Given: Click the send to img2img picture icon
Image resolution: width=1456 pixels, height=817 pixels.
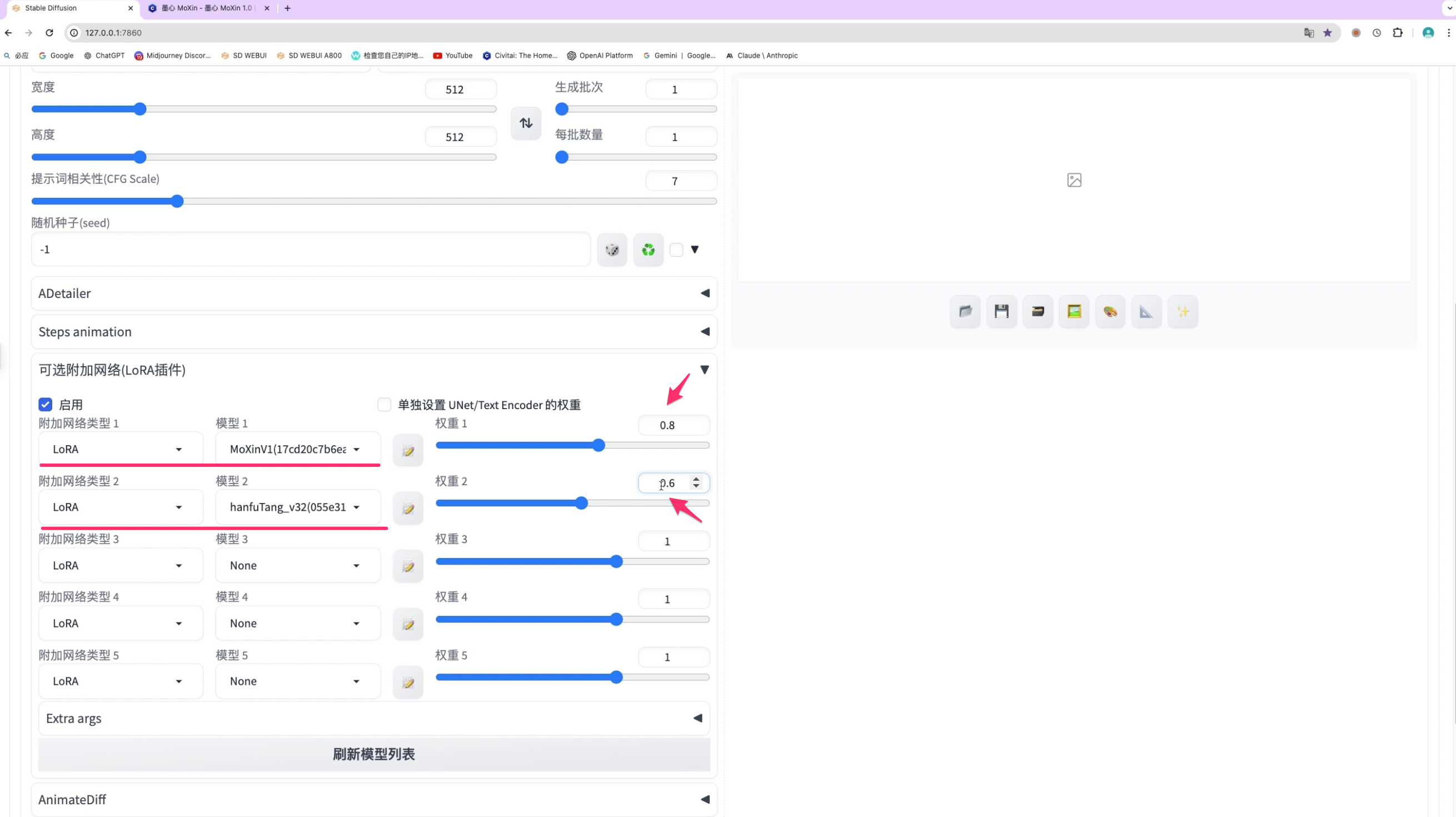Looking at the screenshot, I should (1074, 311).
